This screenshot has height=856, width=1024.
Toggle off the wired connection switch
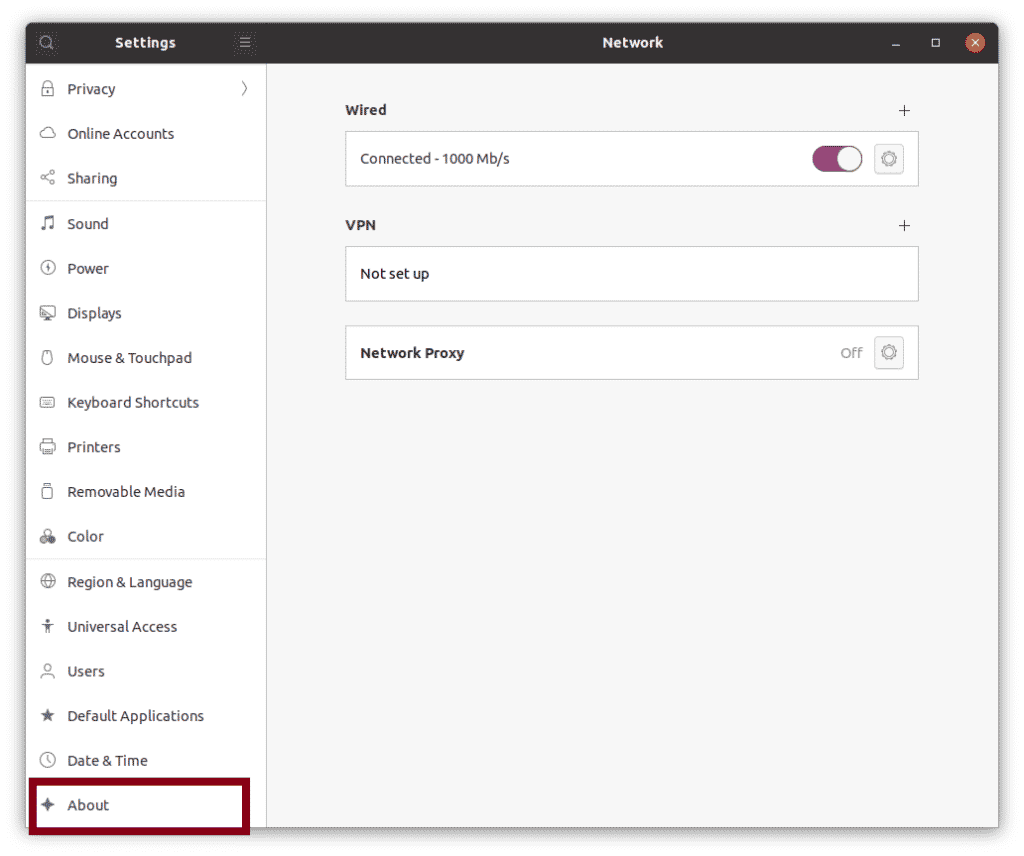[x=837, y=158]
